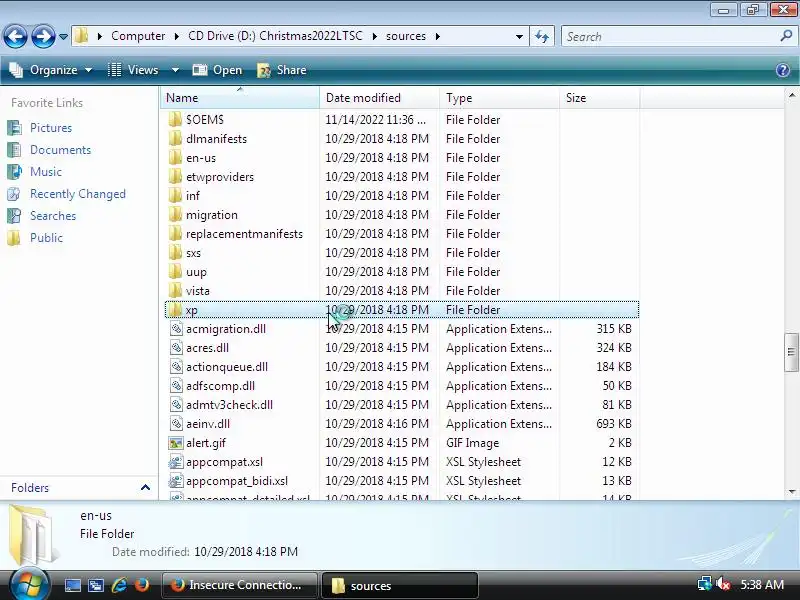
Task: Click the 693 KB size of aeinv.dll
Action: [614, 423]
